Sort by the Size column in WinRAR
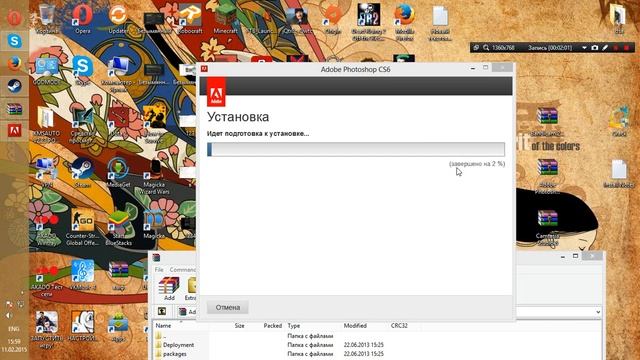 point(240,326)
